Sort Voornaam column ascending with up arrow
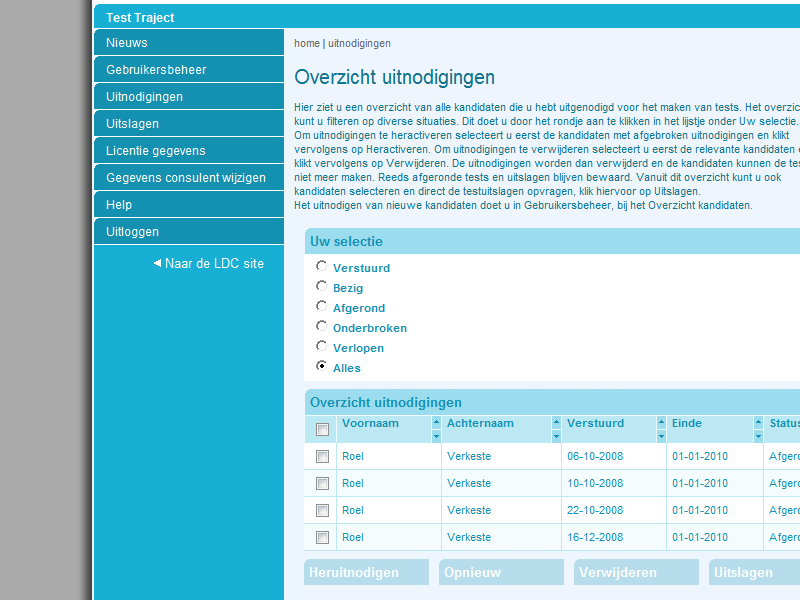The image size is (800, 600). 436,422
